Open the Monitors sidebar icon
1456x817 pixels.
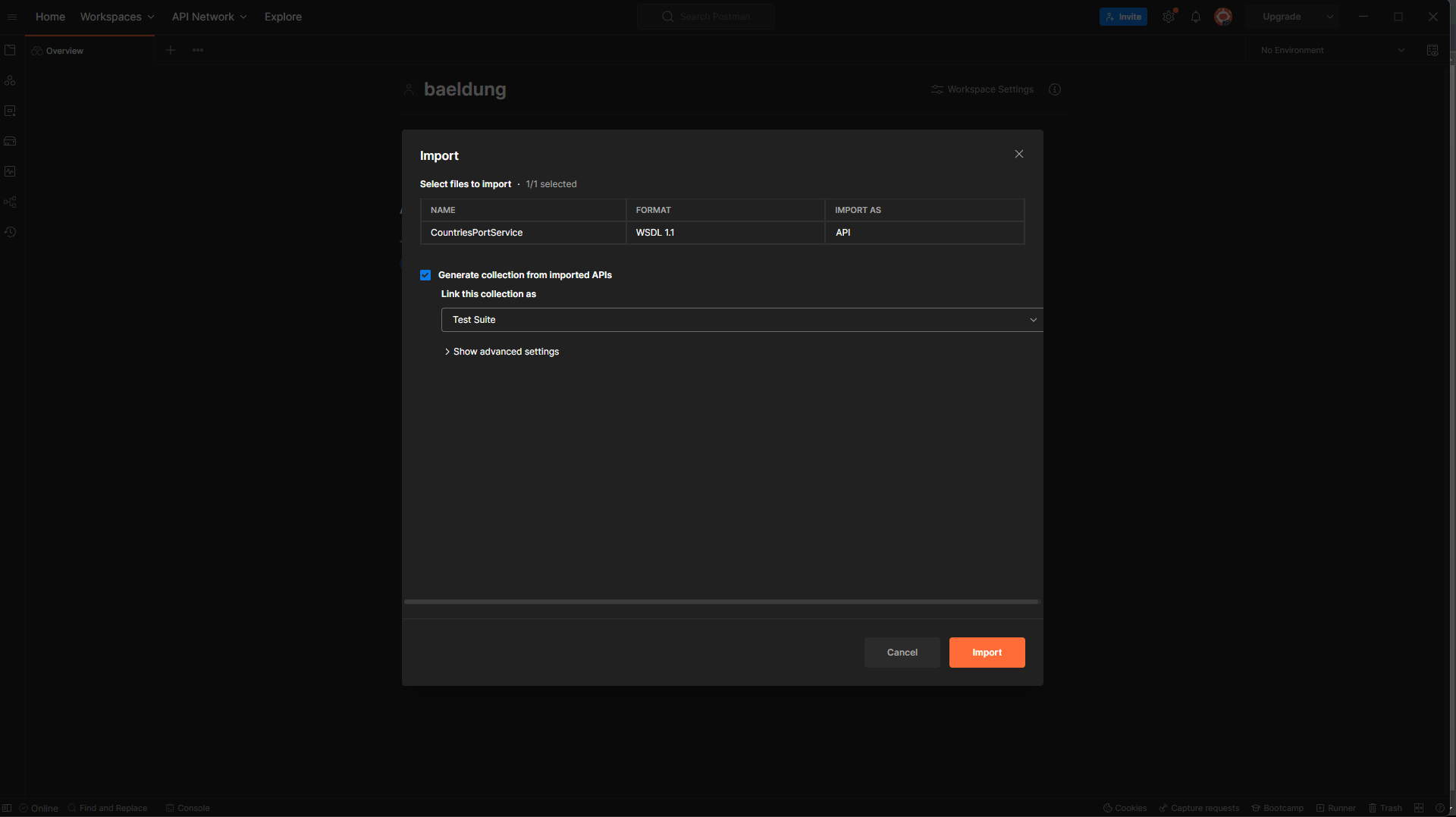(x=10, y=171)
